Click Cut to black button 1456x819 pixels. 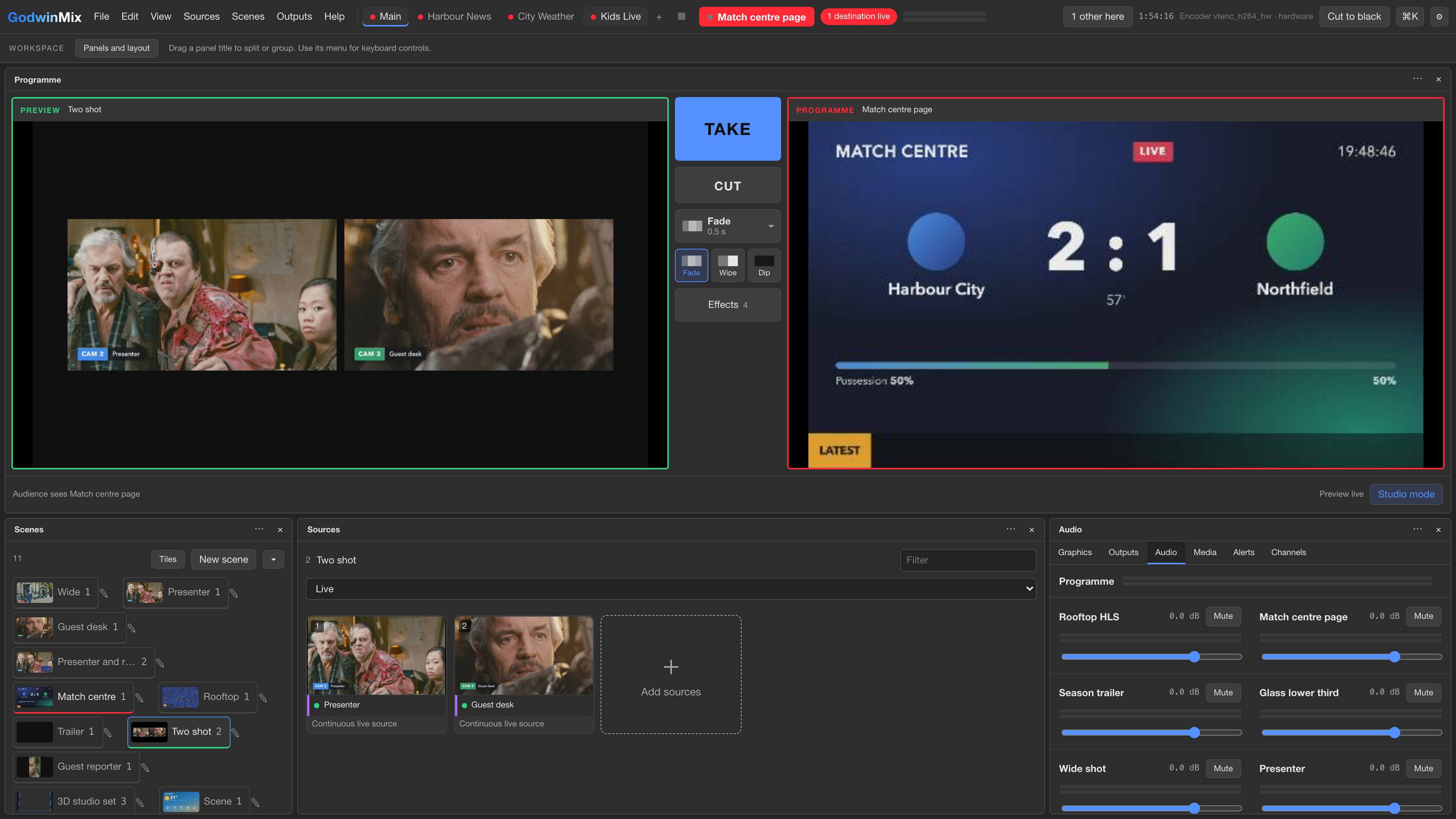pos(1354,16)
